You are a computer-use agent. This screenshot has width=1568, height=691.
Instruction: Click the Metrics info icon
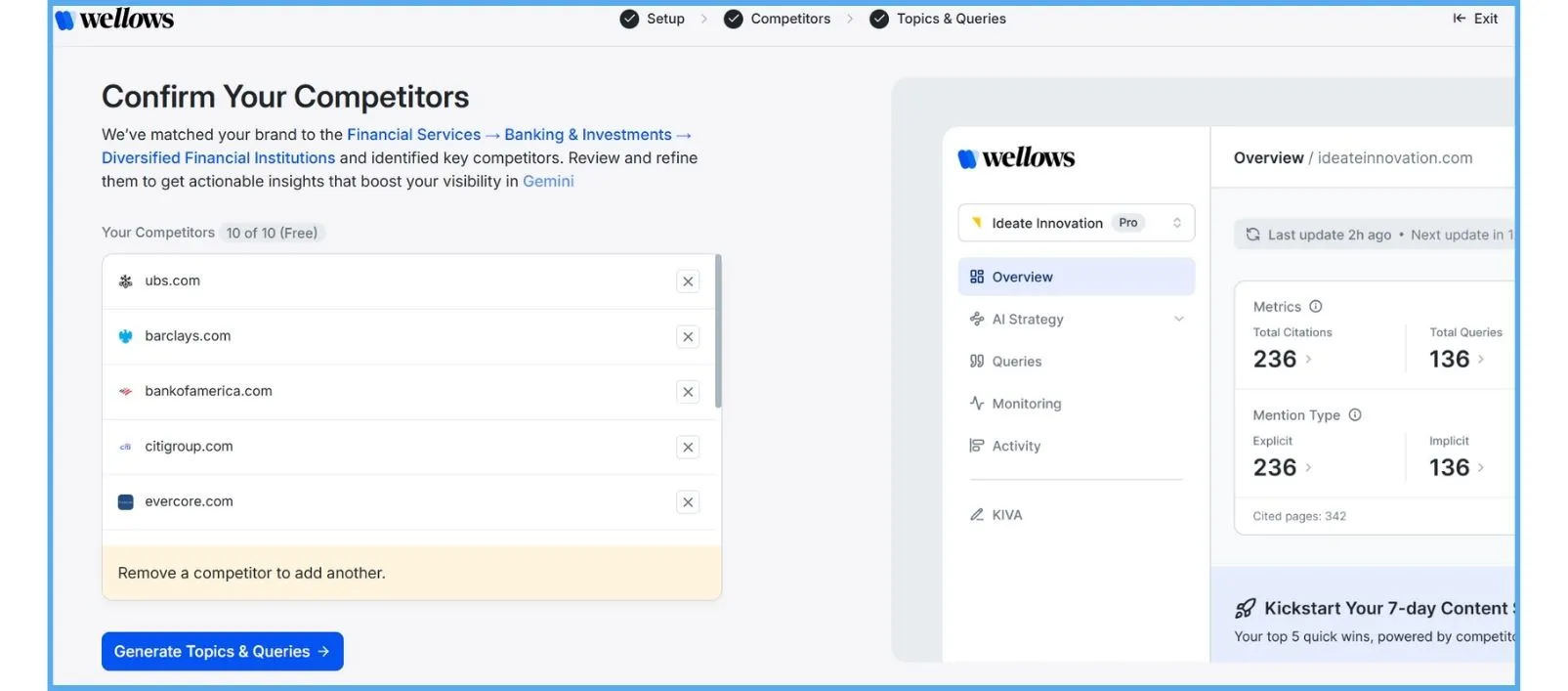[1316, 306]
